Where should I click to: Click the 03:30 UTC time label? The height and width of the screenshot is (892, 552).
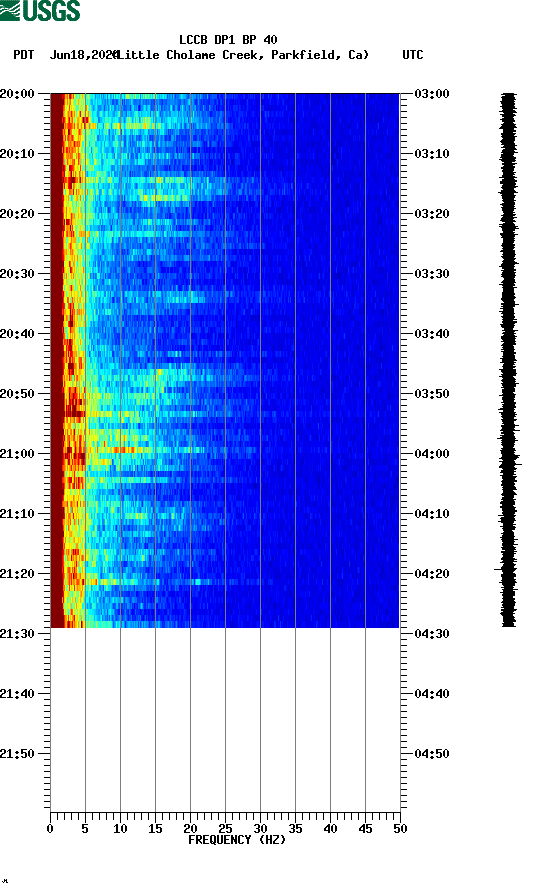click(x=432, y=274)
